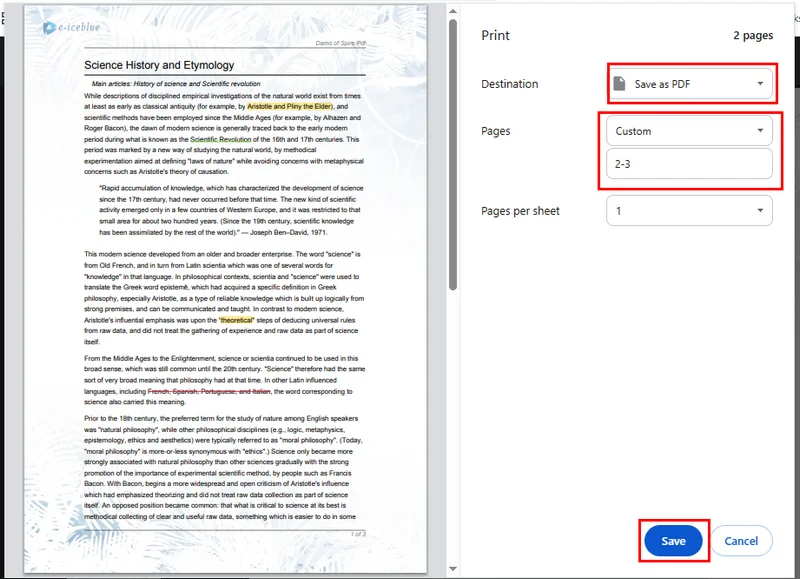Open the Destination dropdown showing Save as PDF
The width and height of the screenshot is (800, 579).
coord(688,84)
